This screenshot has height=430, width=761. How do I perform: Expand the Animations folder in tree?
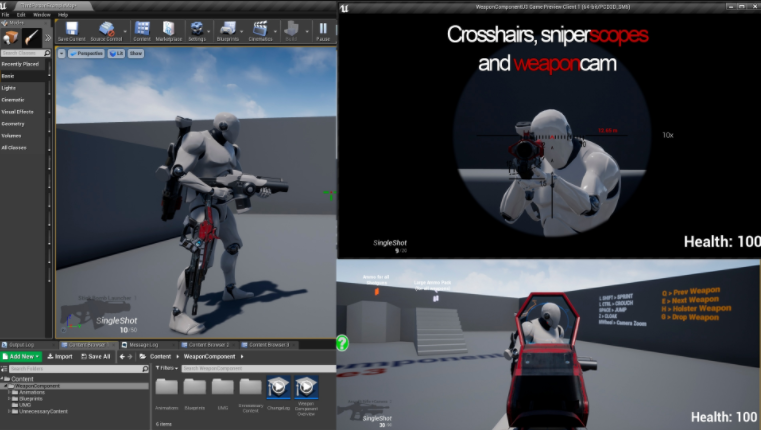click(x=9, y=393)
